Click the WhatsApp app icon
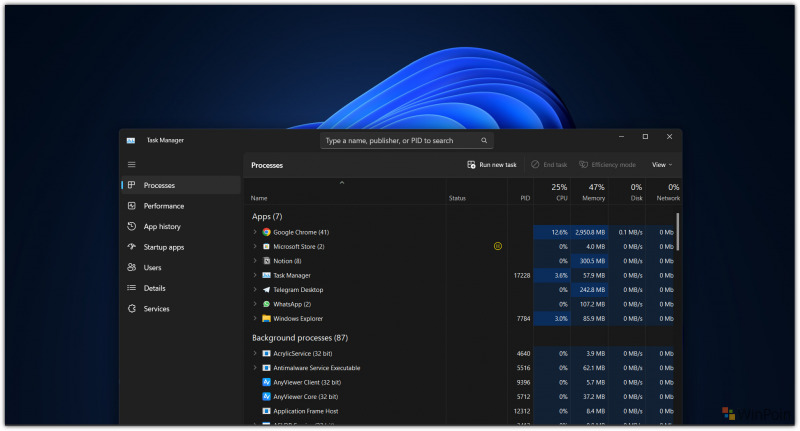 tap(266, 304)
